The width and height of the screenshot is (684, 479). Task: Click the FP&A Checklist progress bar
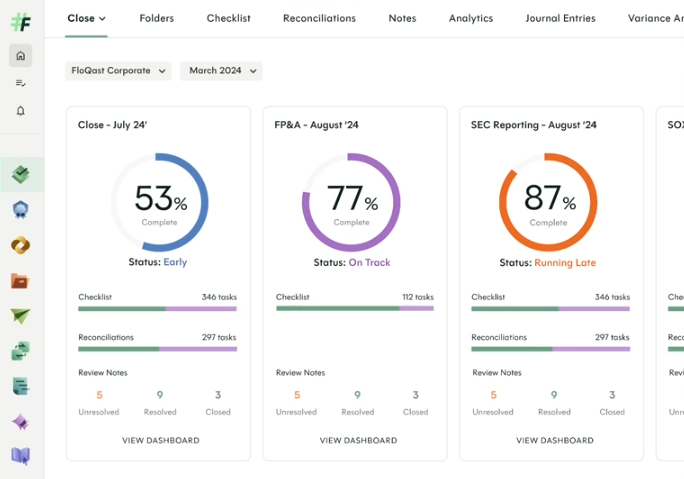coord(354,309)
